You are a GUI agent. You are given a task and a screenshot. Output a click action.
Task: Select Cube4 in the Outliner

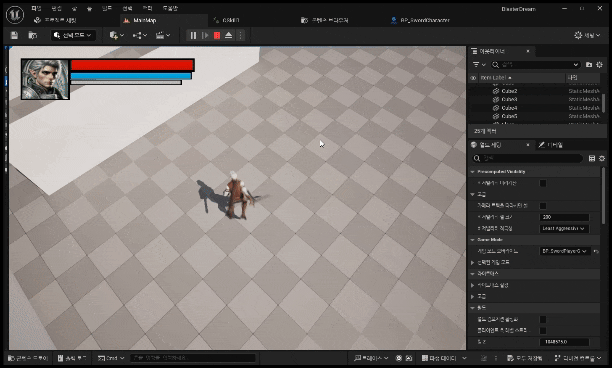[x=509, y=108]
